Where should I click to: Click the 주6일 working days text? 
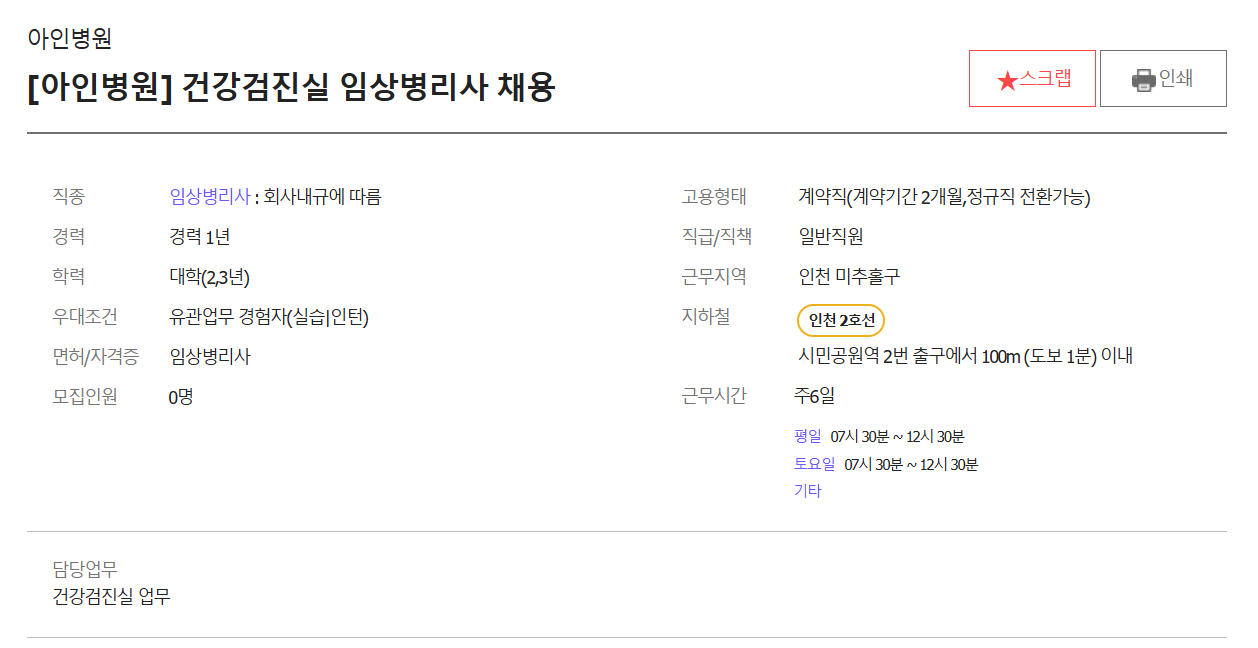tap(814, 396)
